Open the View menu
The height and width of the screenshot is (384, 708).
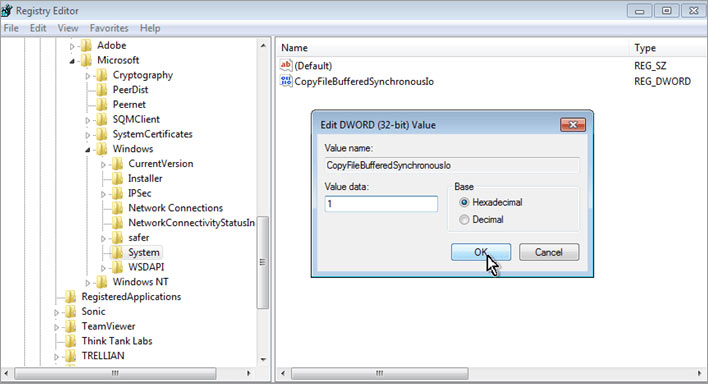click(x=68, y=28)
